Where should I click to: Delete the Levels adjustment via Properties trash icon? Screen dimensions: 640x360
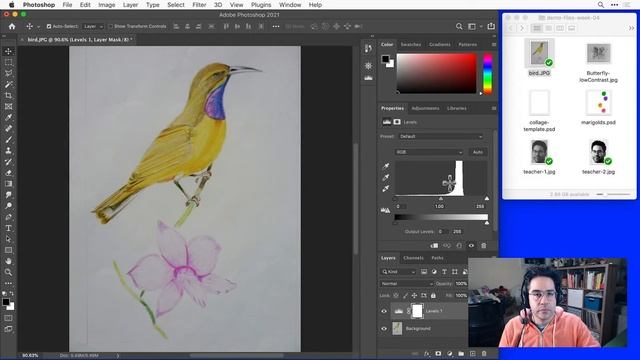click(x=484, y=246)
